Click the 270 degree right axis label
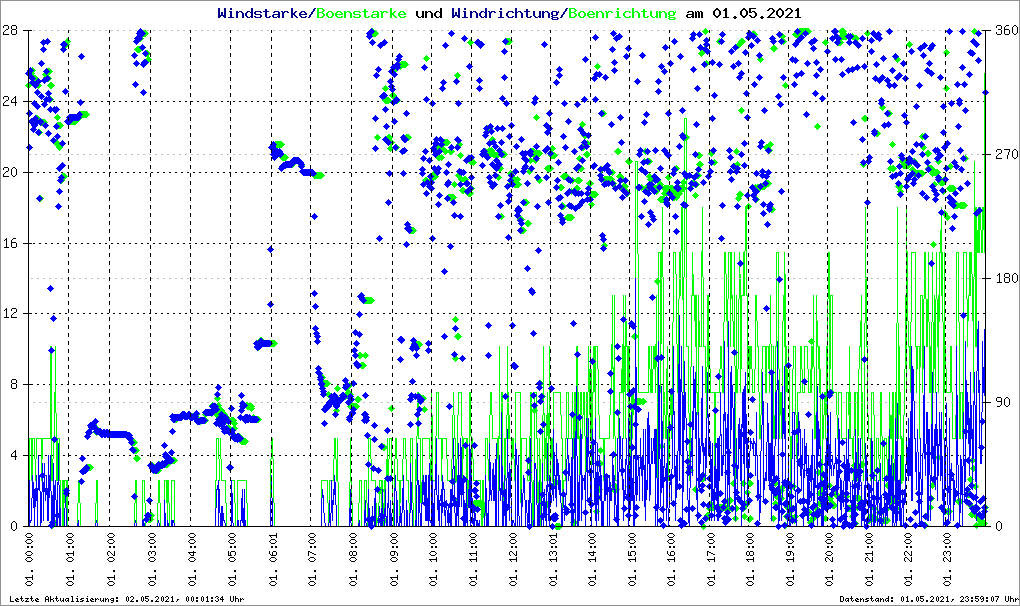This screenshot has width=1020, height=606. click(1003, 154)
